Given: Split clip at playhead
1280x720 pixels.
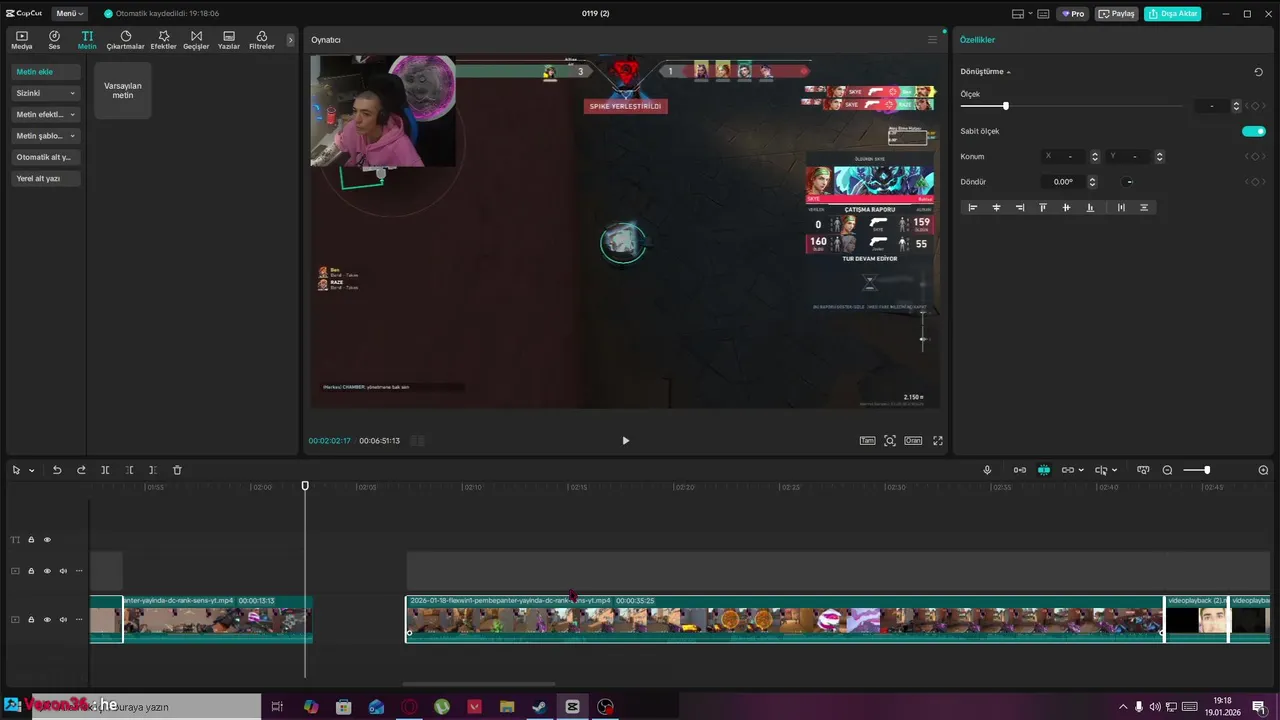Looking at the screenshot, I should pos(105,470).
